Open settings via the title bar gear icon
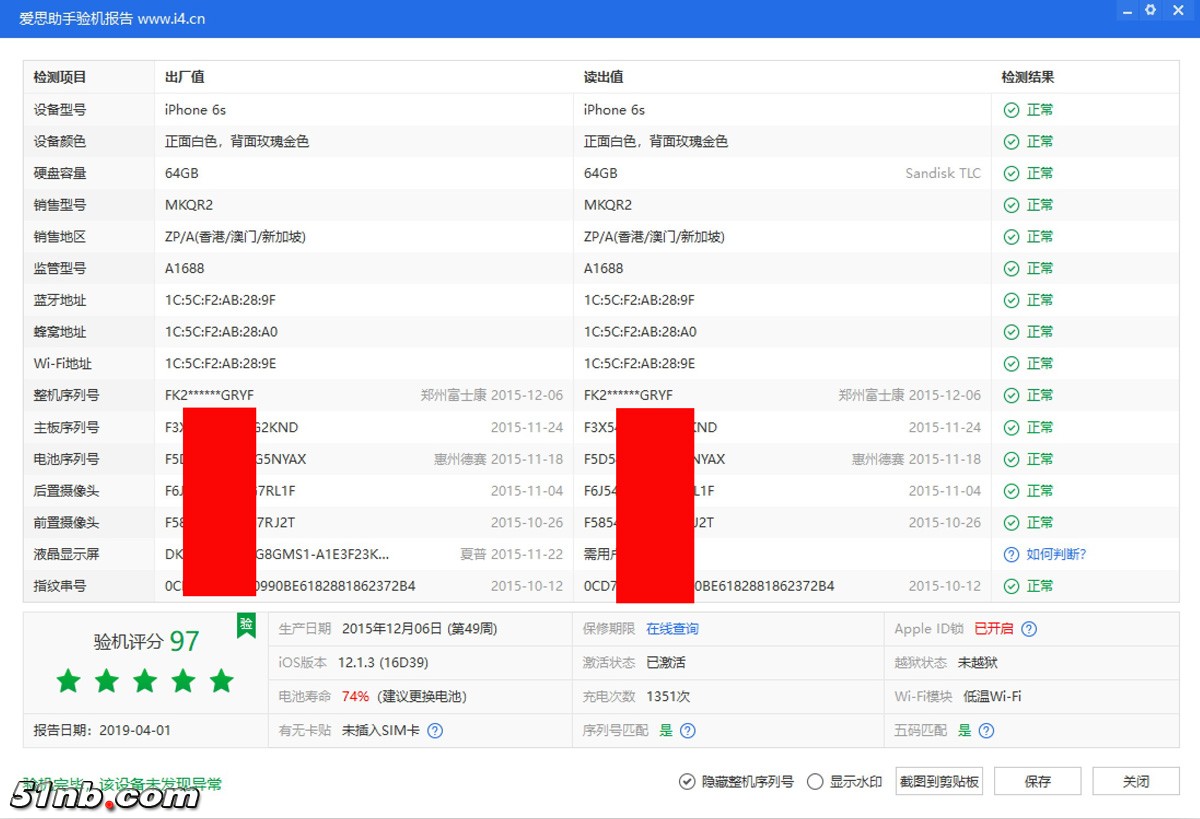This screenshot has height=819, width=1200. pos(1151,10)
